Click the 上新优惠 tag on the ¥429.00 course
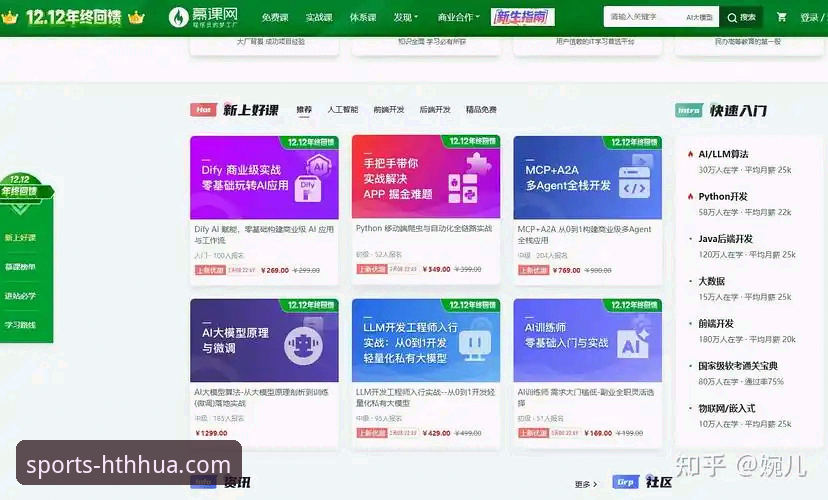 point(371,433)
